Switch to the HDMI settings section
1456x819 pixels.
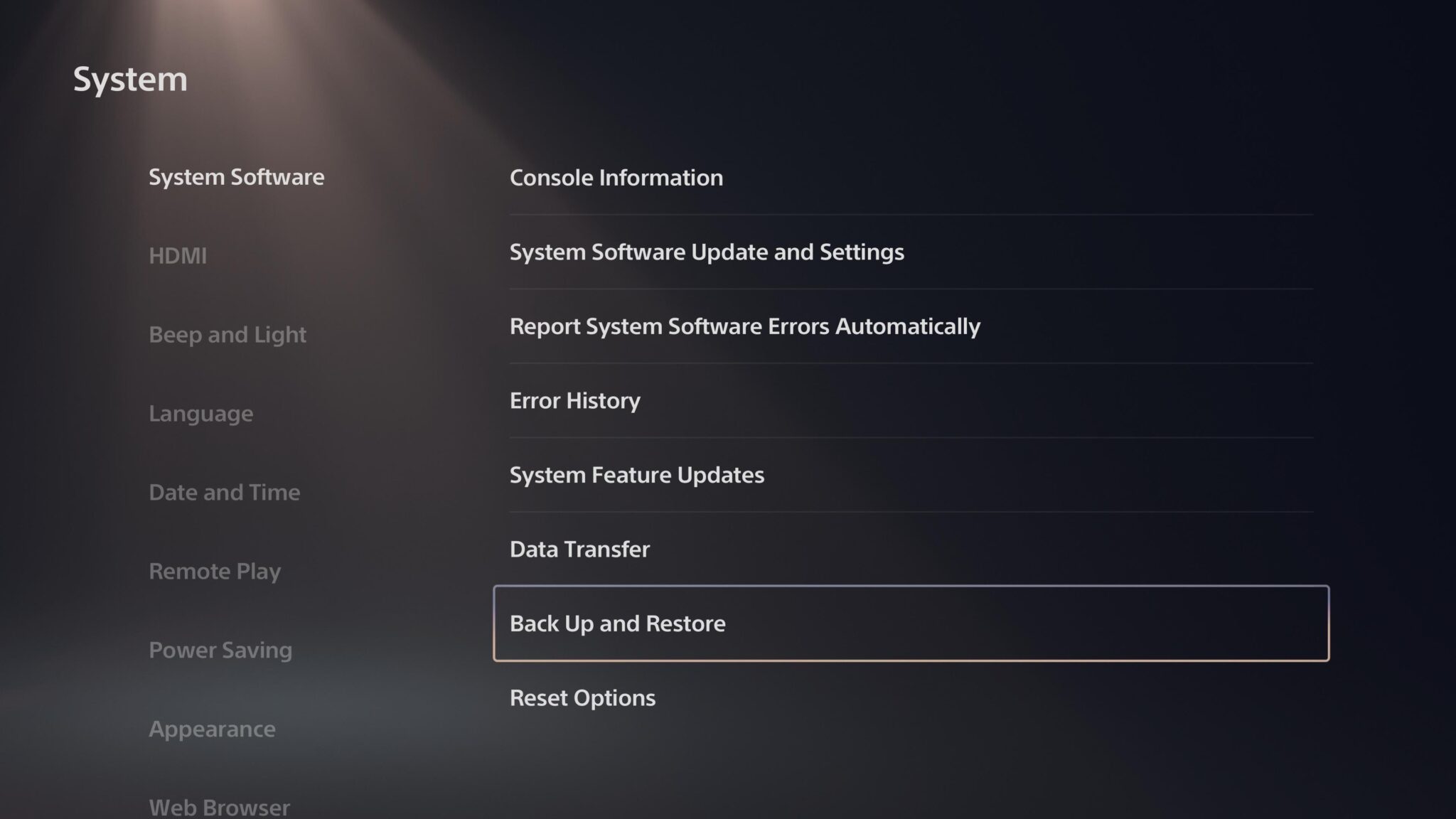(x=178, y=255)
